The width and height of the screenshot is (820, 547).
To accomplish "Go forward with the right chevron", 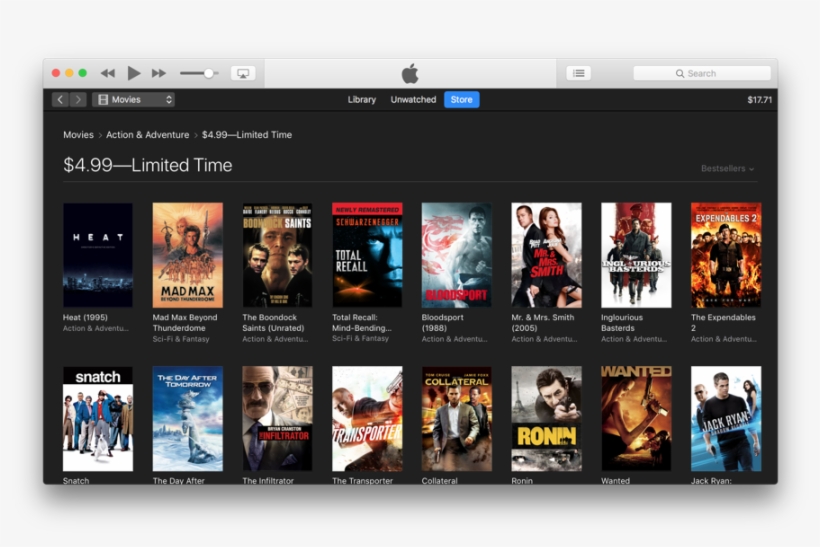I will pos(78,99).
